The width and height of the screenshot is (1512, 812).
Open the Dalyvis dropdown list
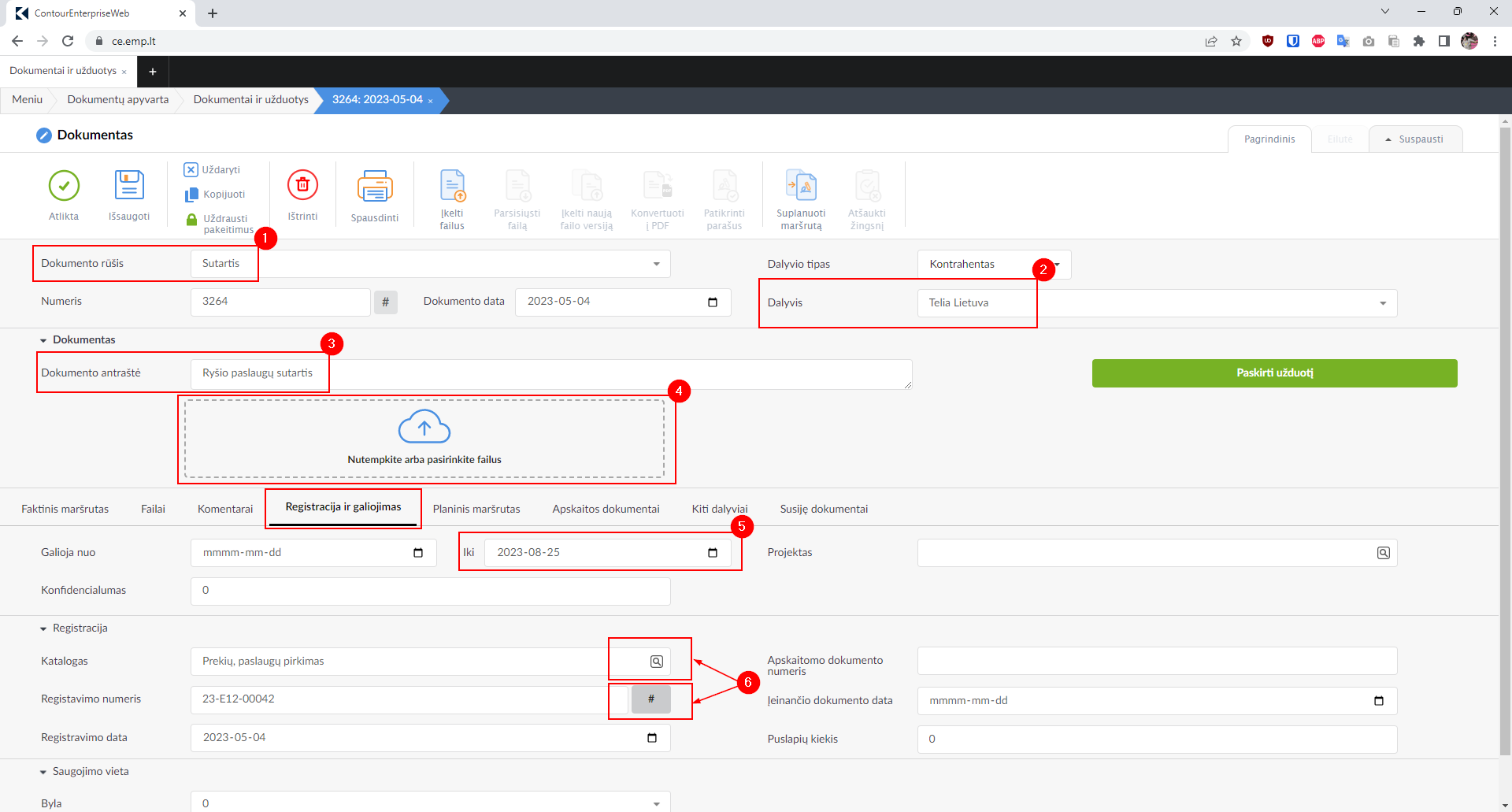pos(1382,304)
